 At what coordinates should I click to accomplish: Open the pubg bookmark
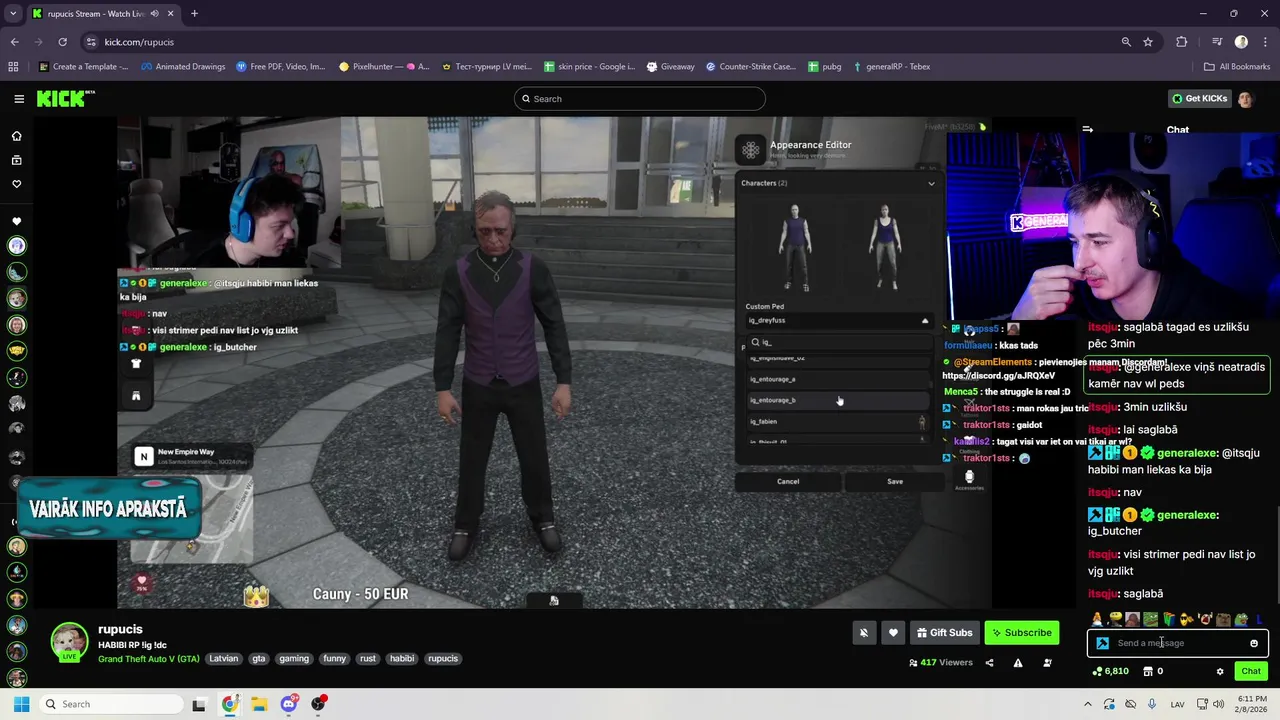point(824,67)
